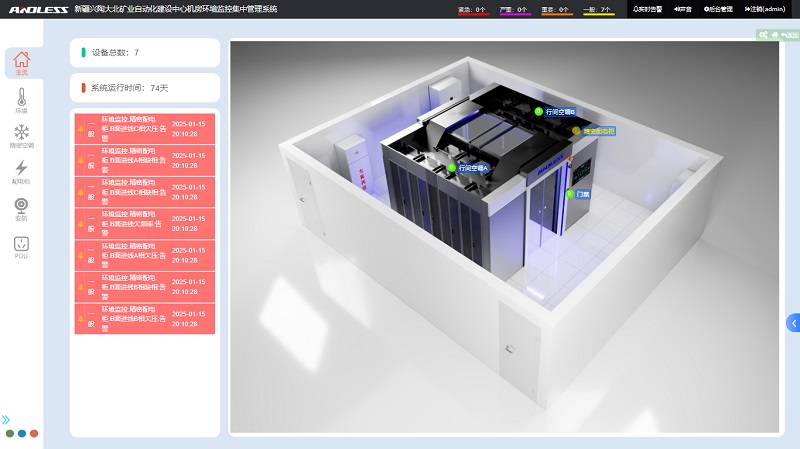
Task: Expand the right side panel arrow
Action: 793,322
